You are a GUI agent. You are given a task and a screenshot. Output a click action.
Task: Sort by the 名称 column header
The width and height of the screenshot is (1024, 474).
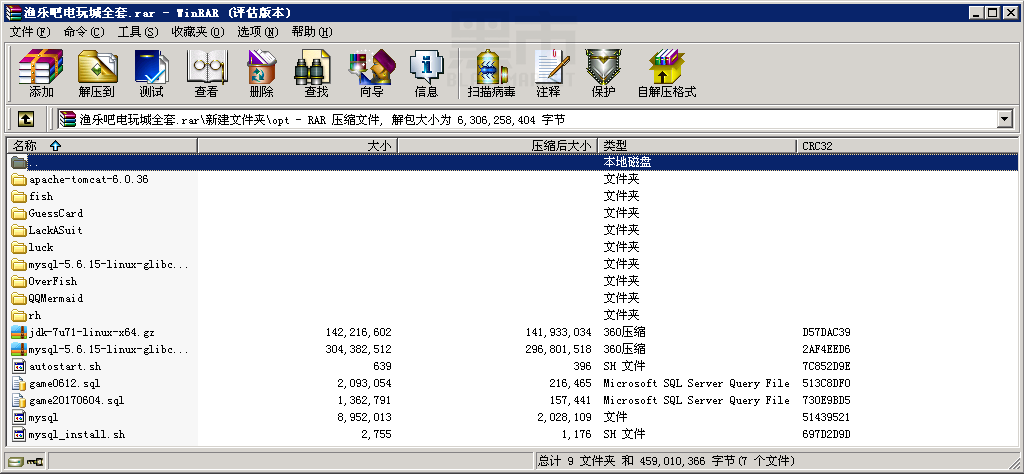click(x=103, y=146)
